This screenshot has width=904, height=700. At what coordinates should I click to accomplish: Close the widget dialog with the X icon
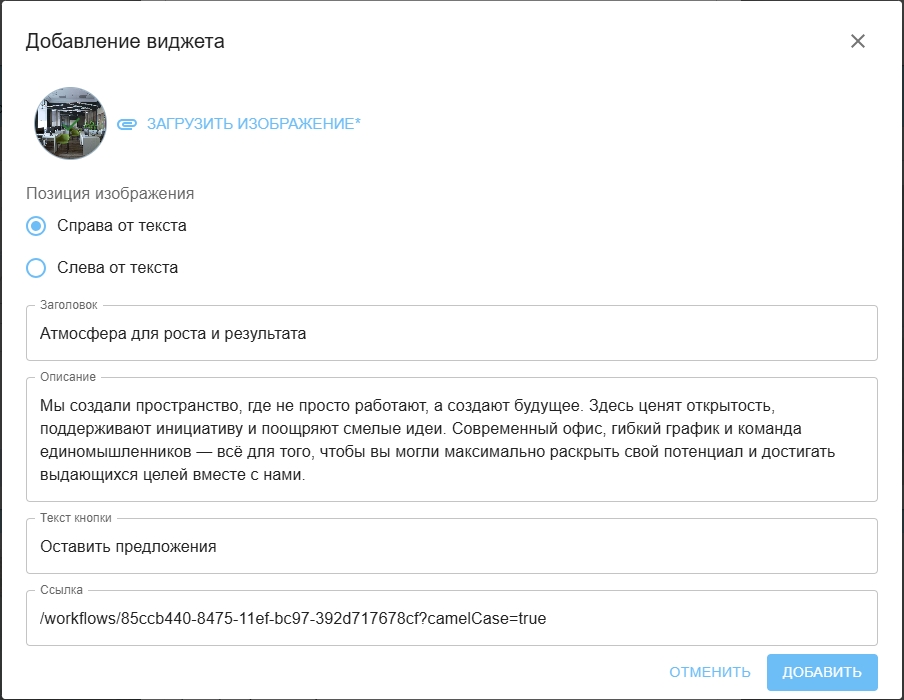[857, 41]
